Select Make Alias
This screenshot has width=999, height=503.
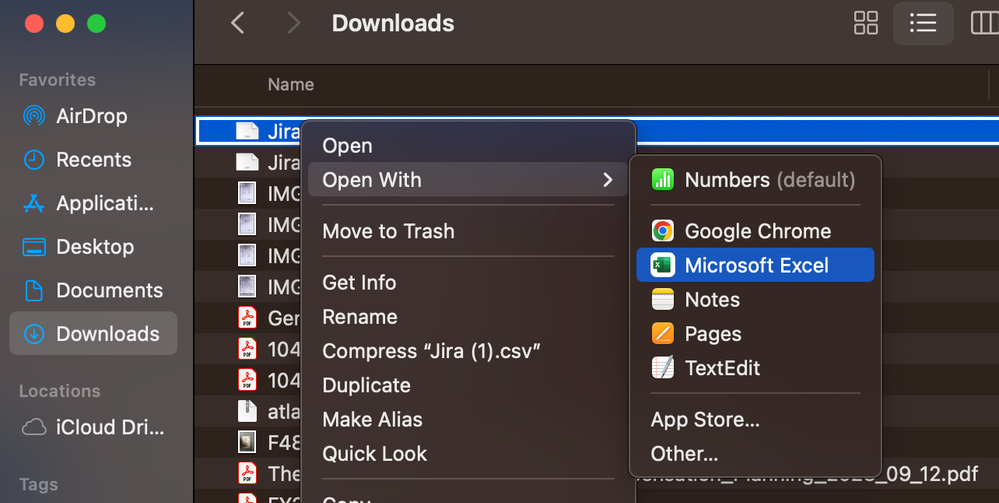click(372, 419)
